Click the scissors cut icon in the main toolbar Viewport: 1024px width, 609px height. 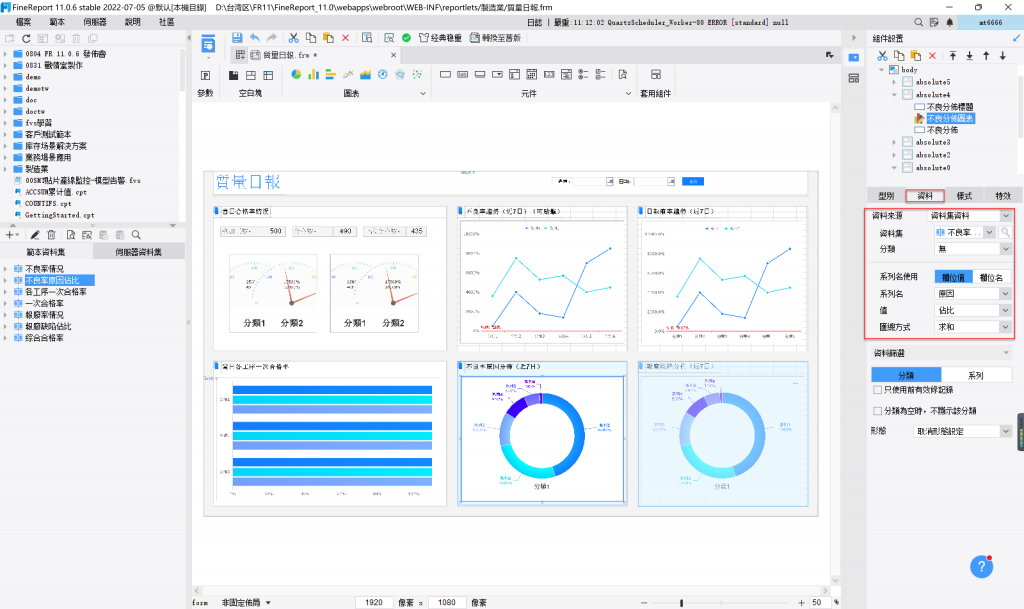294,38
